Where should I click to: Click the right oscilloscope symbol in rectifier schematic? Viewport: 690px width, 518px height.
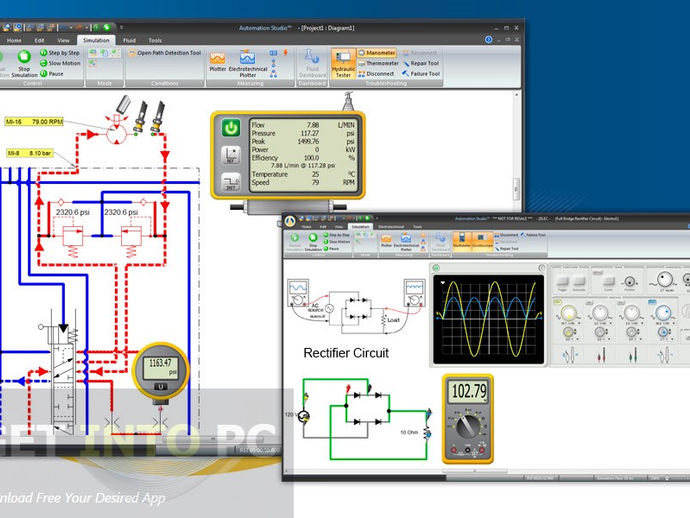click(415, 293)
